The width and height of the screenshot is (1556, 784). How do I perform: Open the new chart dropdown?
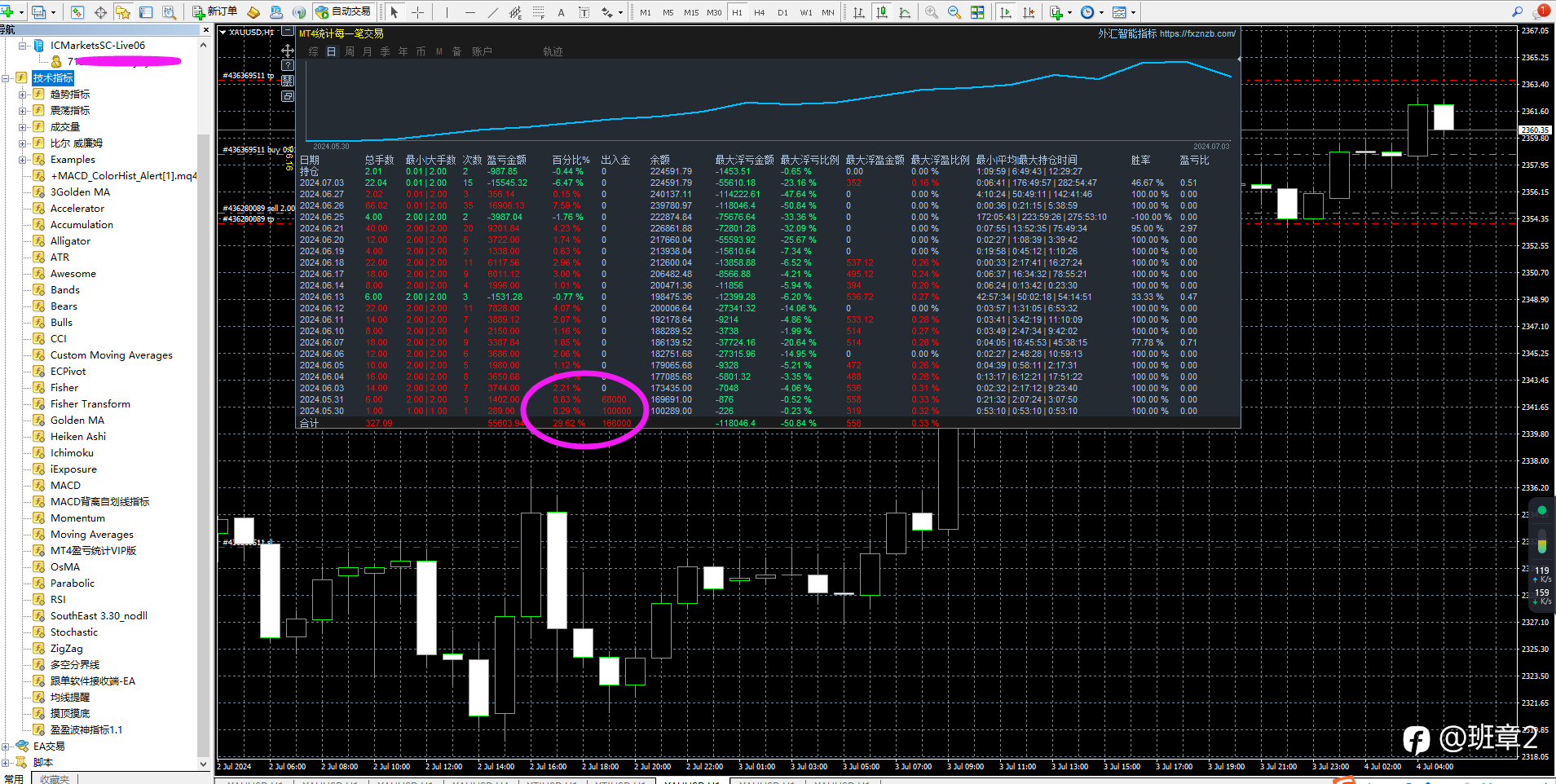[x=21, y=12]
